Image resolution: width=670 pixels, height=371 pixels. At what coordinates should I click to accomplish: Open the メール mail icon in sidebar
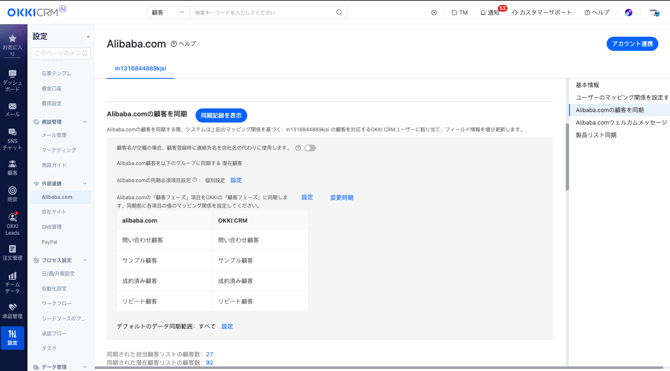(12, 106)
